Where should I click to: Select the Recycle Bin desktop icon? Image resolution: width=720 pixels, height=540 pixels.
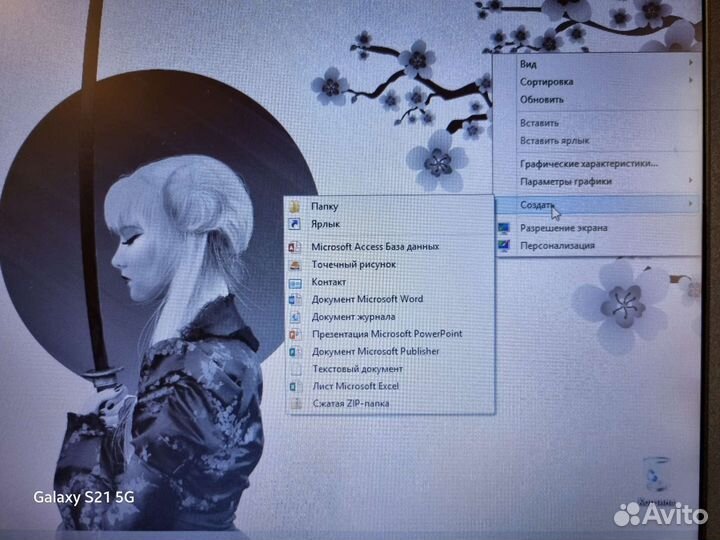click(656, 481)
